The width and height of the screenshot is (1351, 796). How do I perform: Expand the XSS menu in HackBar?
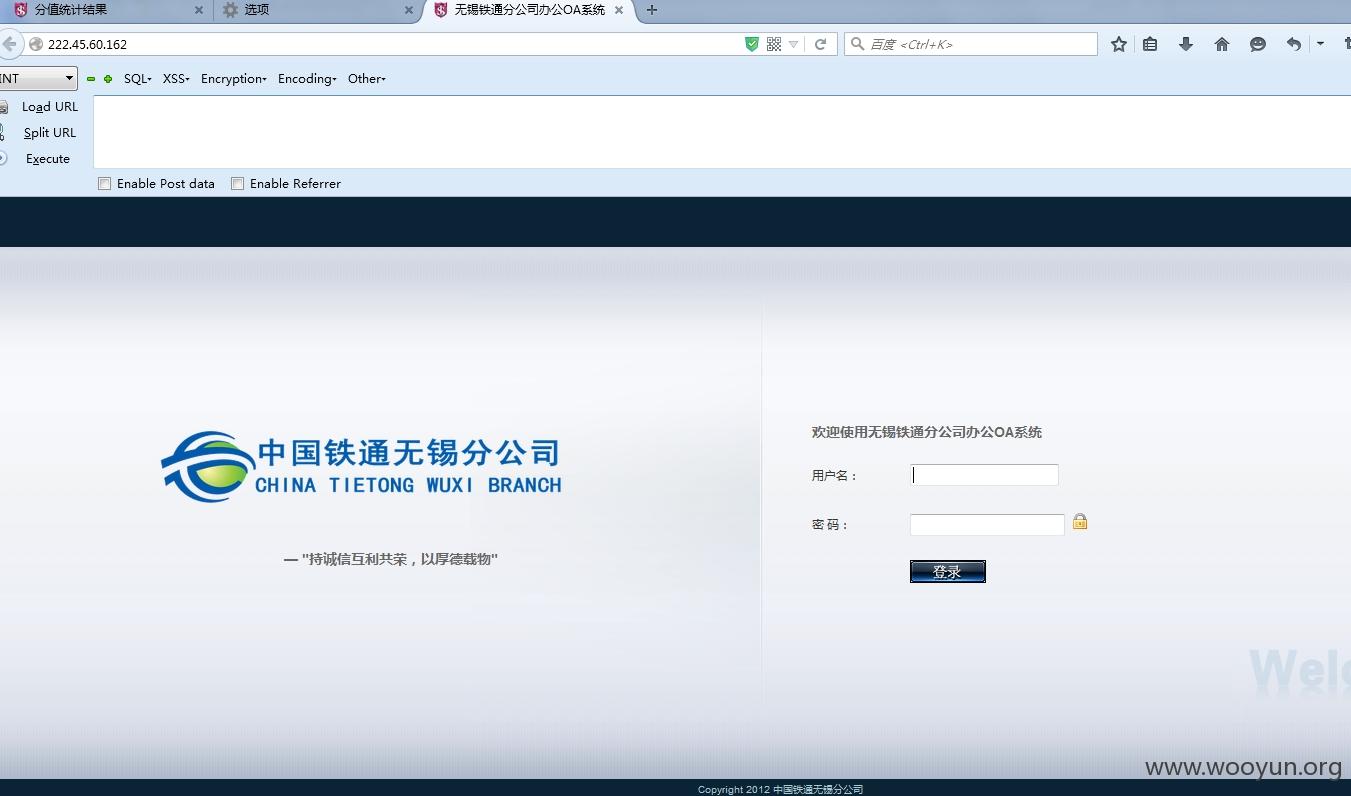(176, 79)
